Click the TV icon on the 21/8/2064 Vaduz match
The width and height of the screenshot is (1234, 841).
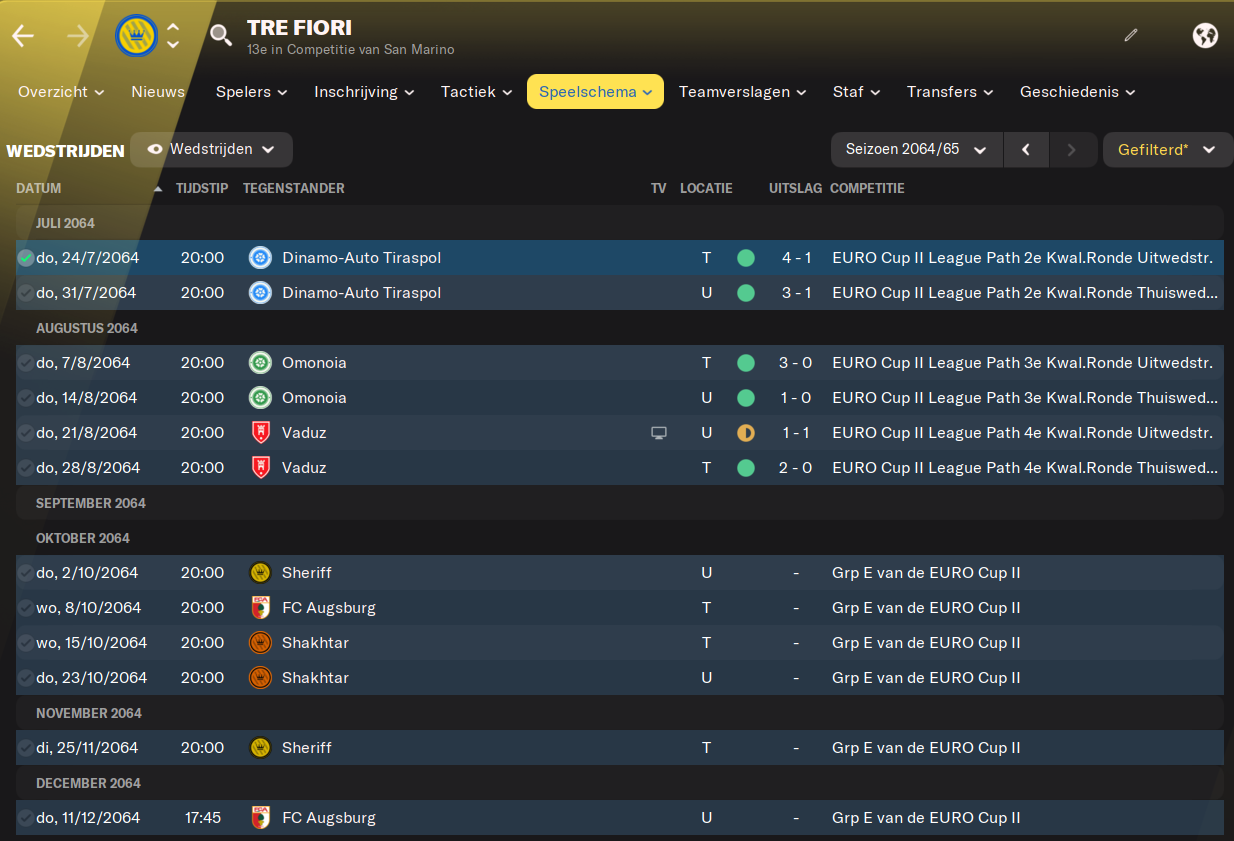pos(658,433)
